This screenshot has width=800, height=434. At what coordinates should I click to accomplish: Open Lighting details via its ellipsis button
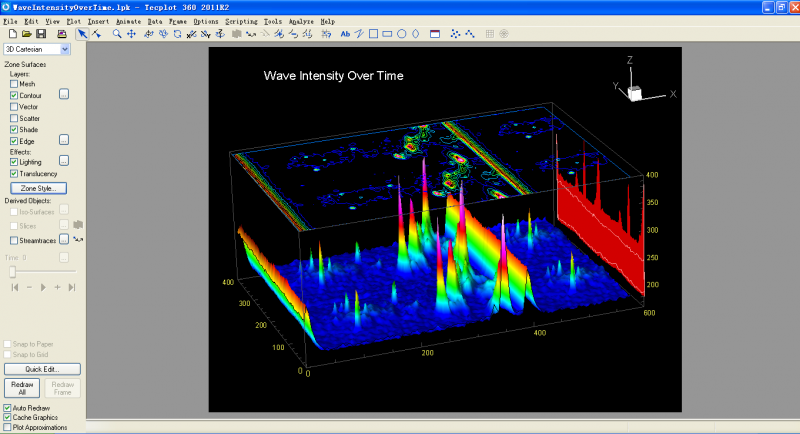point(63,161)
